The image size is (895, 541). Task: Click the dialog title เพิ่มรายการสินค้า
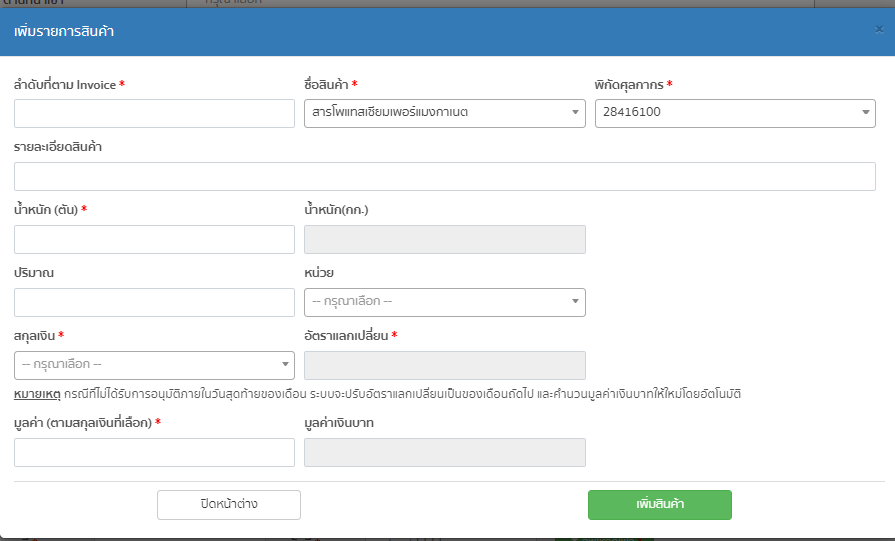[x=64, y=31]
